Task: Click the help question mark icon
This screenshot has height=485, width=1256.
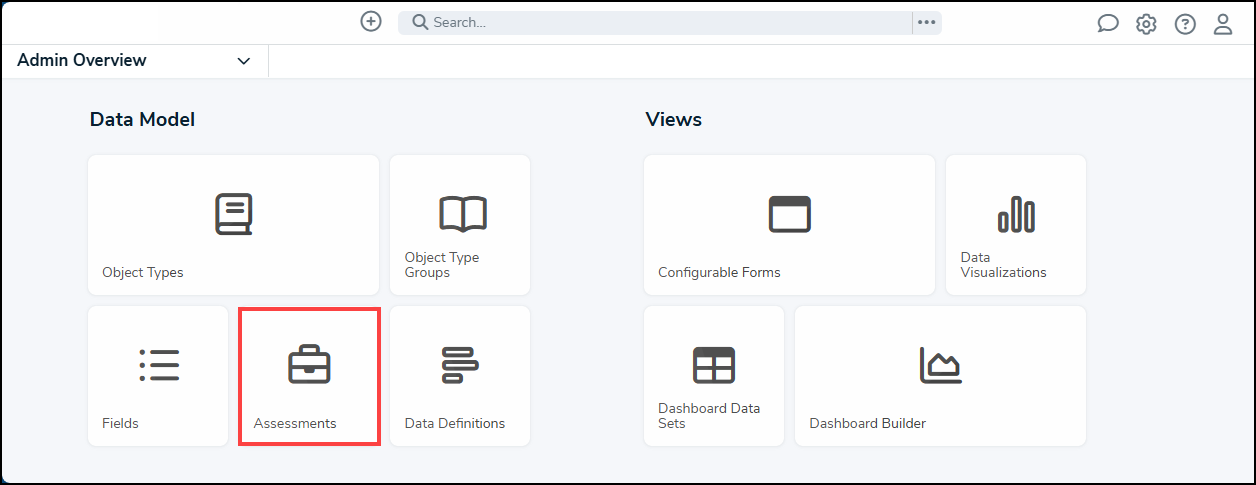Action: pyautogui.click(x=1185, y=24)
